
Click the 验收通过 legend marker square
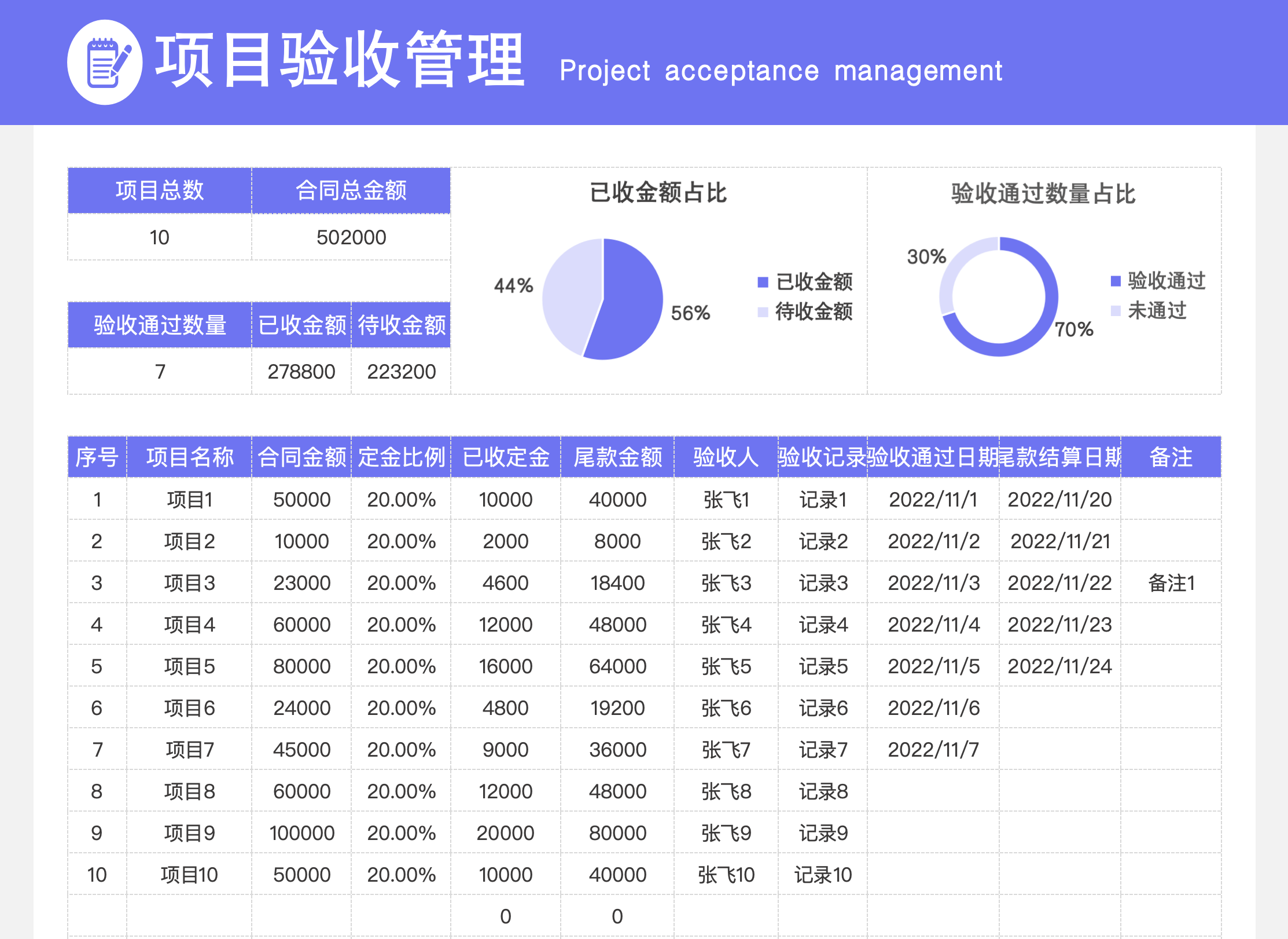click(1117, 282)
